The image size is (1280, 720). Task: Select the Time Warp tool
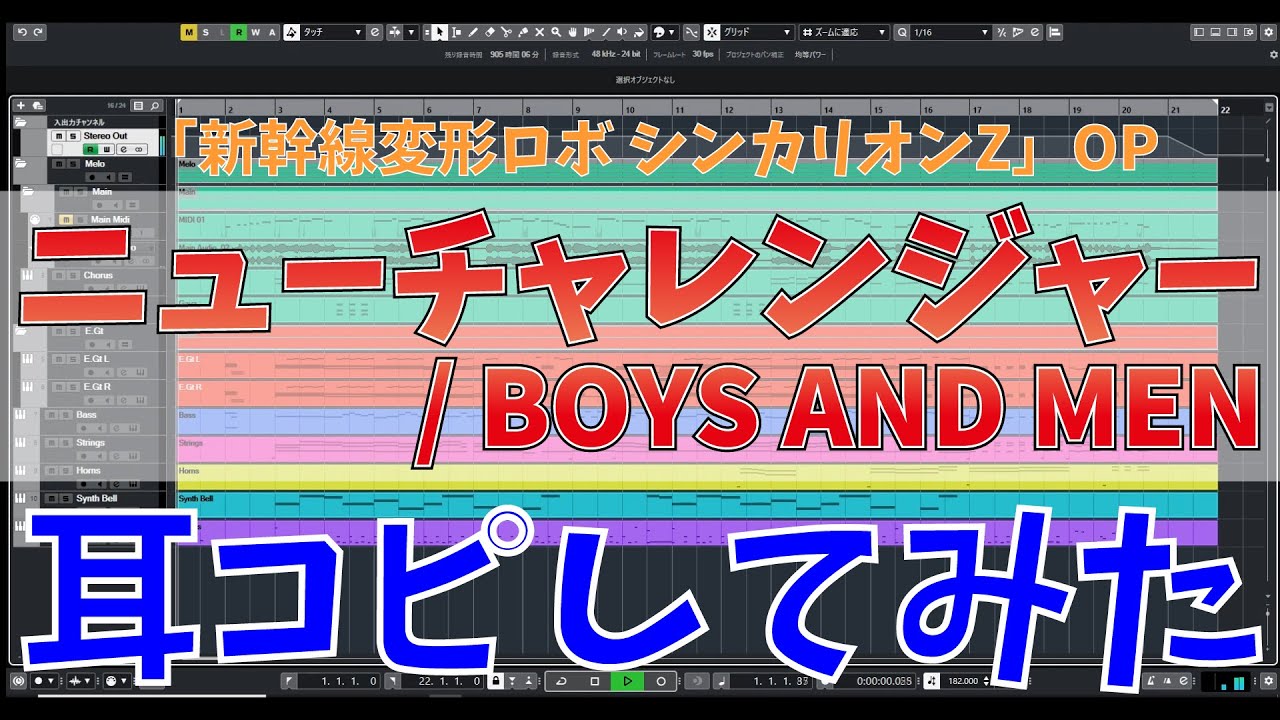pyautogui.click(x=589, y=32)
